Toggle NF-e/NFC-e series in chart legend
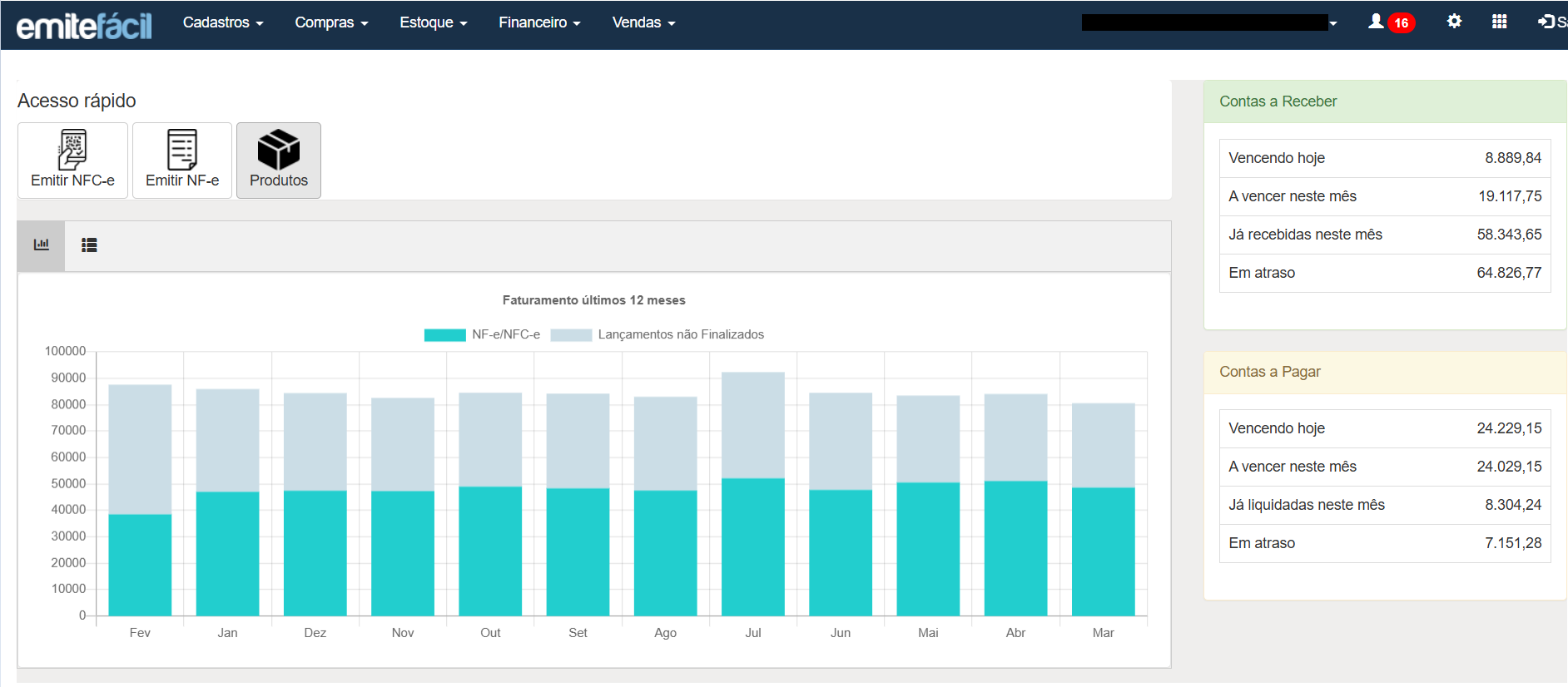The height and width of the screenshot is (687, 1568). pos(505,334)
